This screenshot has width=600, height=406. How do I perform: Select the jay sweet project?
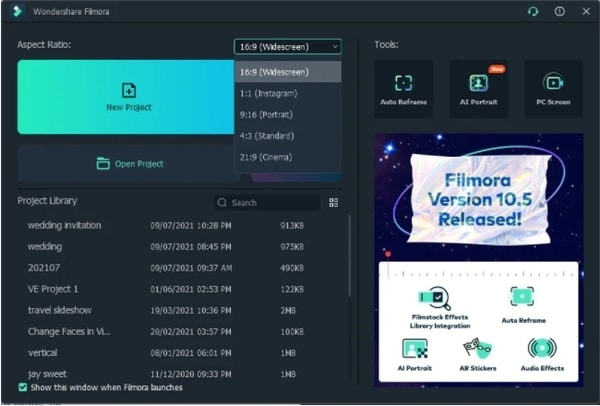point(182,374)
